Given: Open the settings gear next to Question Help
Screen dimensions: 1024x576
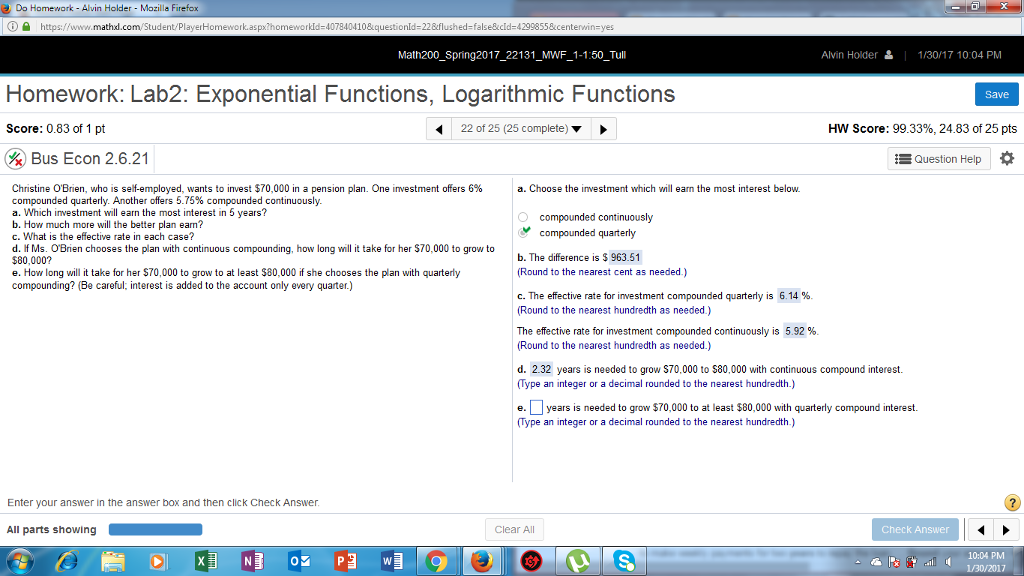Looking at the screenshot, I should click(x=1006, y=159).
